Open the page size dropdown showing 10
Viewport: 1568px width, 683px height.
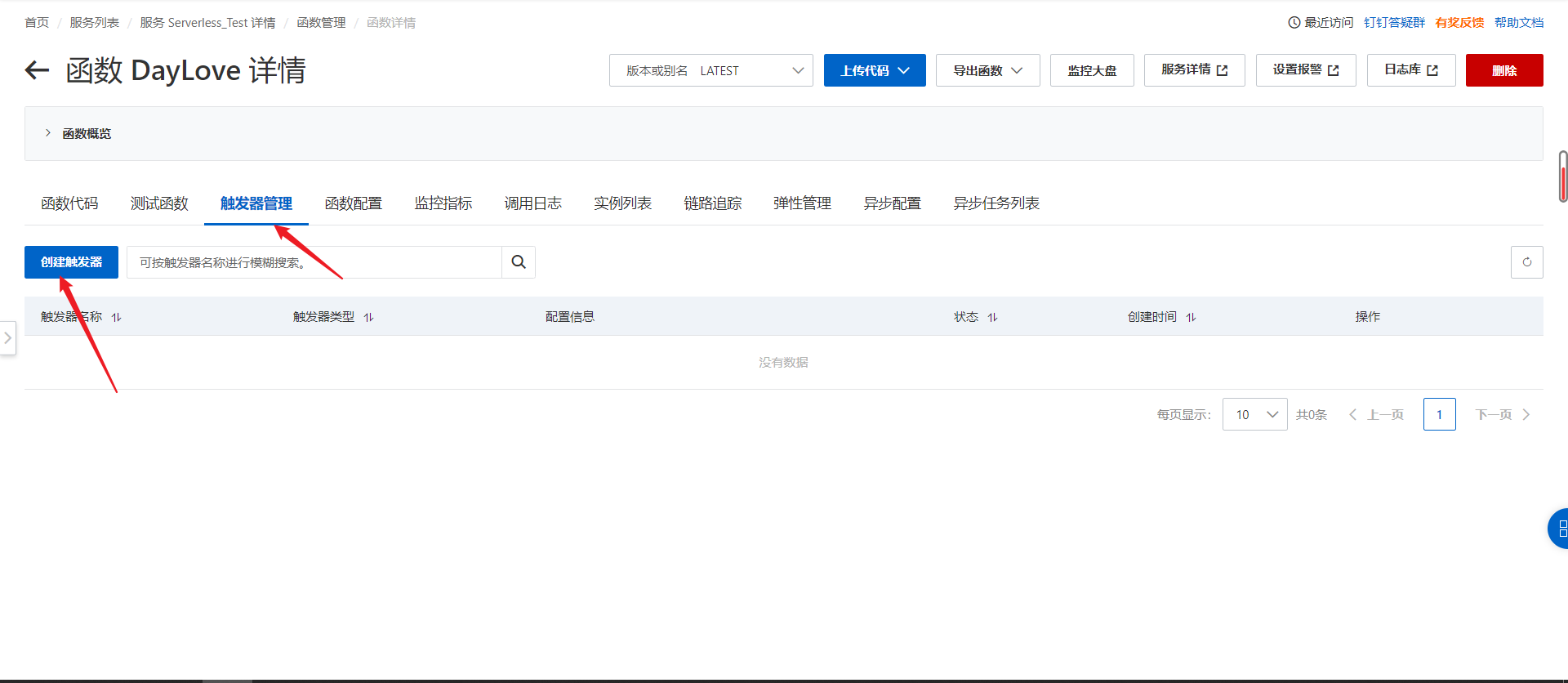(x=1254, y=414)
